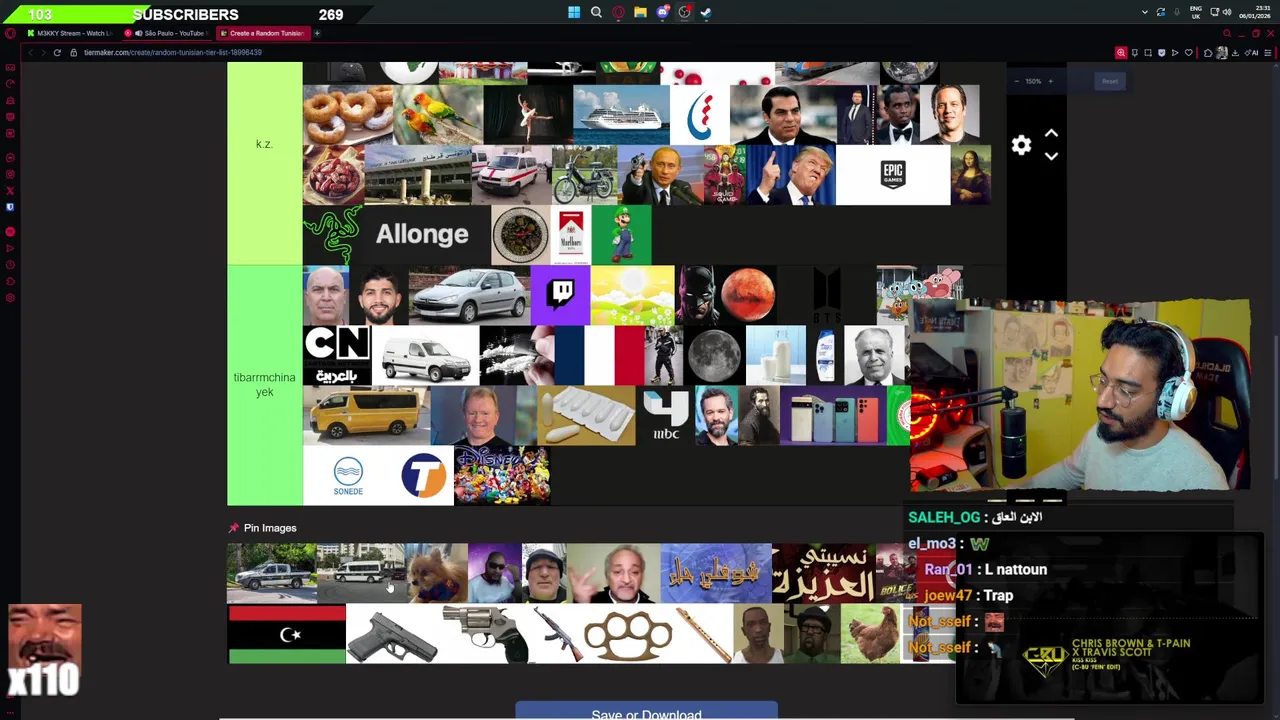The image size is (1280, 720).
Task: Open taskbar search magnifier
Action: point(596,13)
